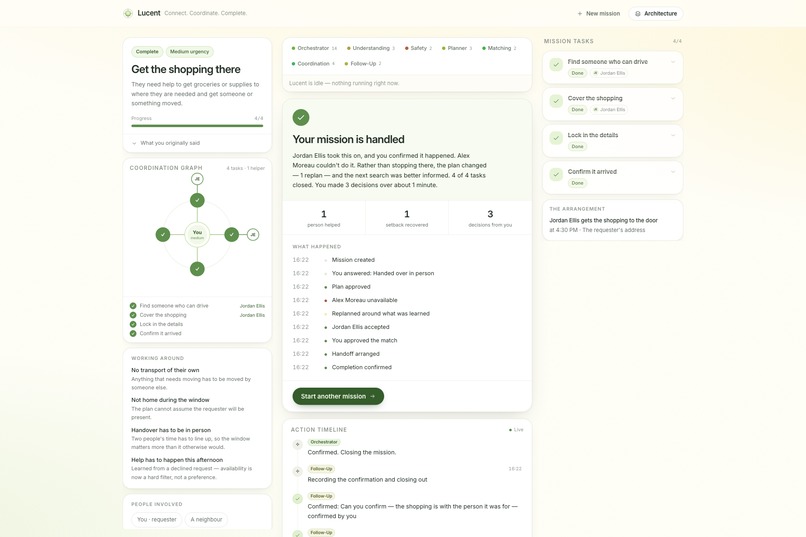The image size is (806, 537).
Task: Click the JE helper node right of graph
Action: click(x=253, y=235)
